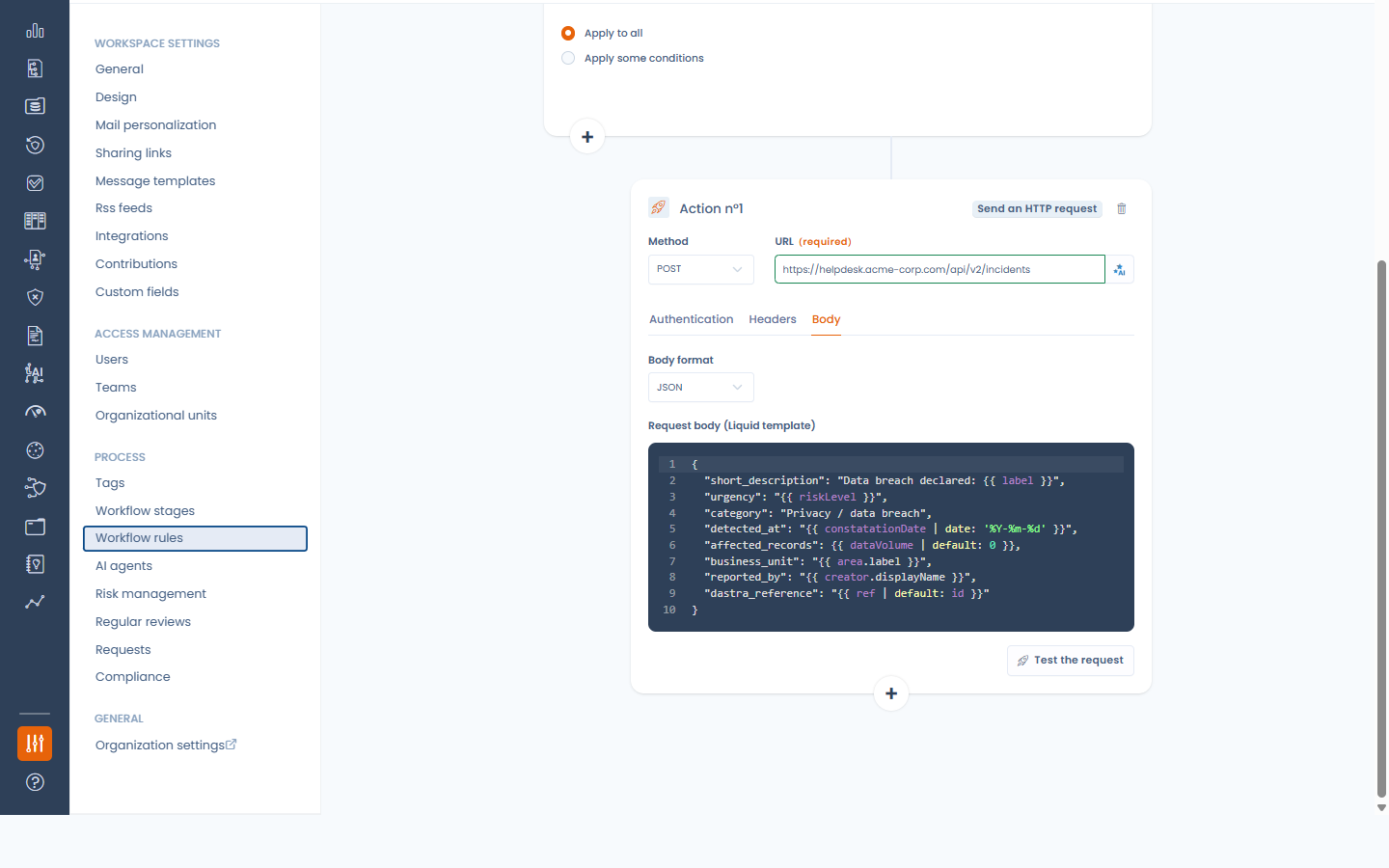Open Workflow stages settings
The height and width of the screenshot is (868, 1389).
[145, 511]
